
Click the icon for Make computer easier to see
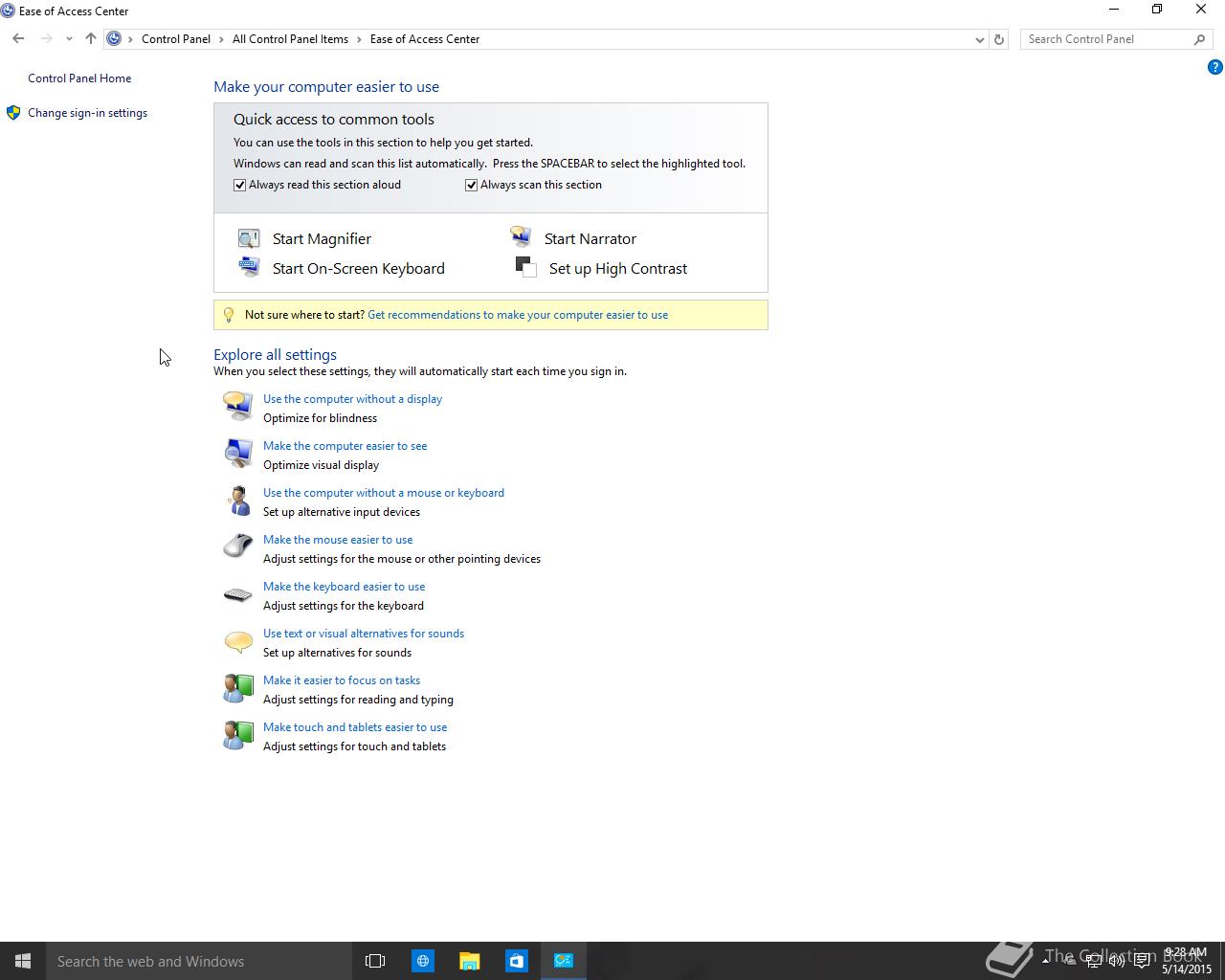pyautogui.click(x=238, y=453)
